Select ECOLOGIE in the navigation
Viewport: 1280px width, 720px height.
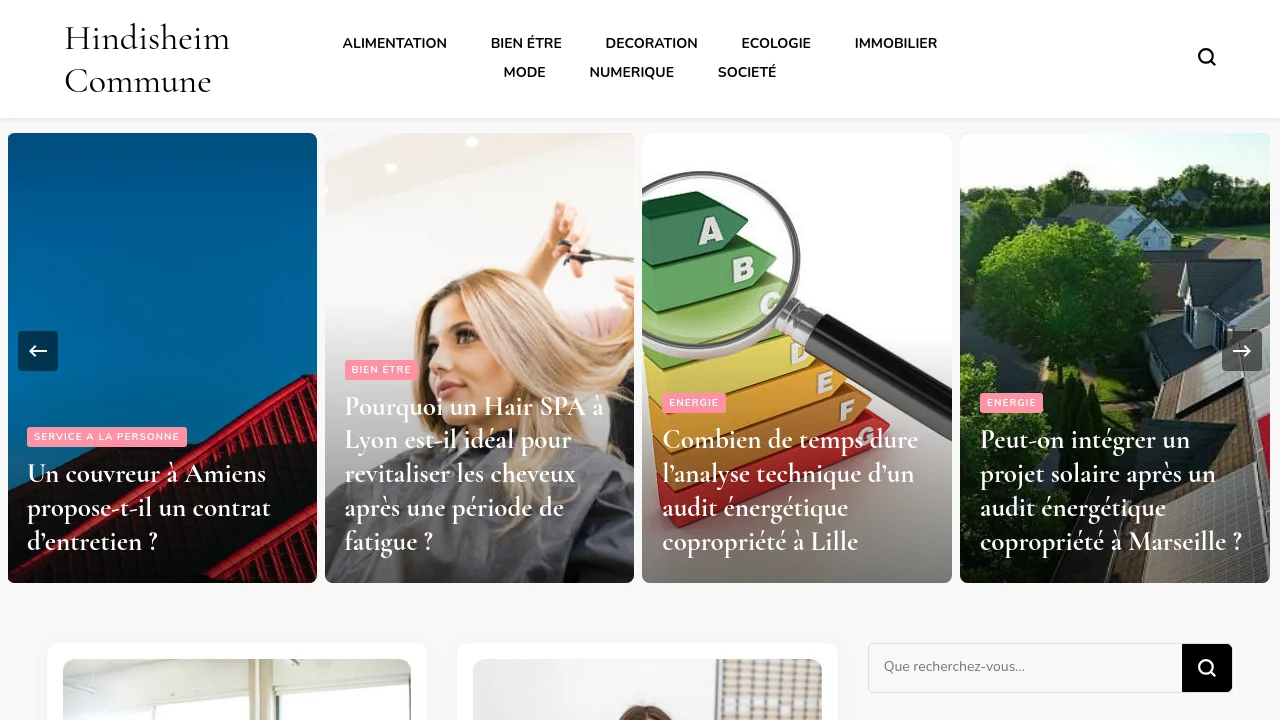pyautogui.click(x=776, y=43)
